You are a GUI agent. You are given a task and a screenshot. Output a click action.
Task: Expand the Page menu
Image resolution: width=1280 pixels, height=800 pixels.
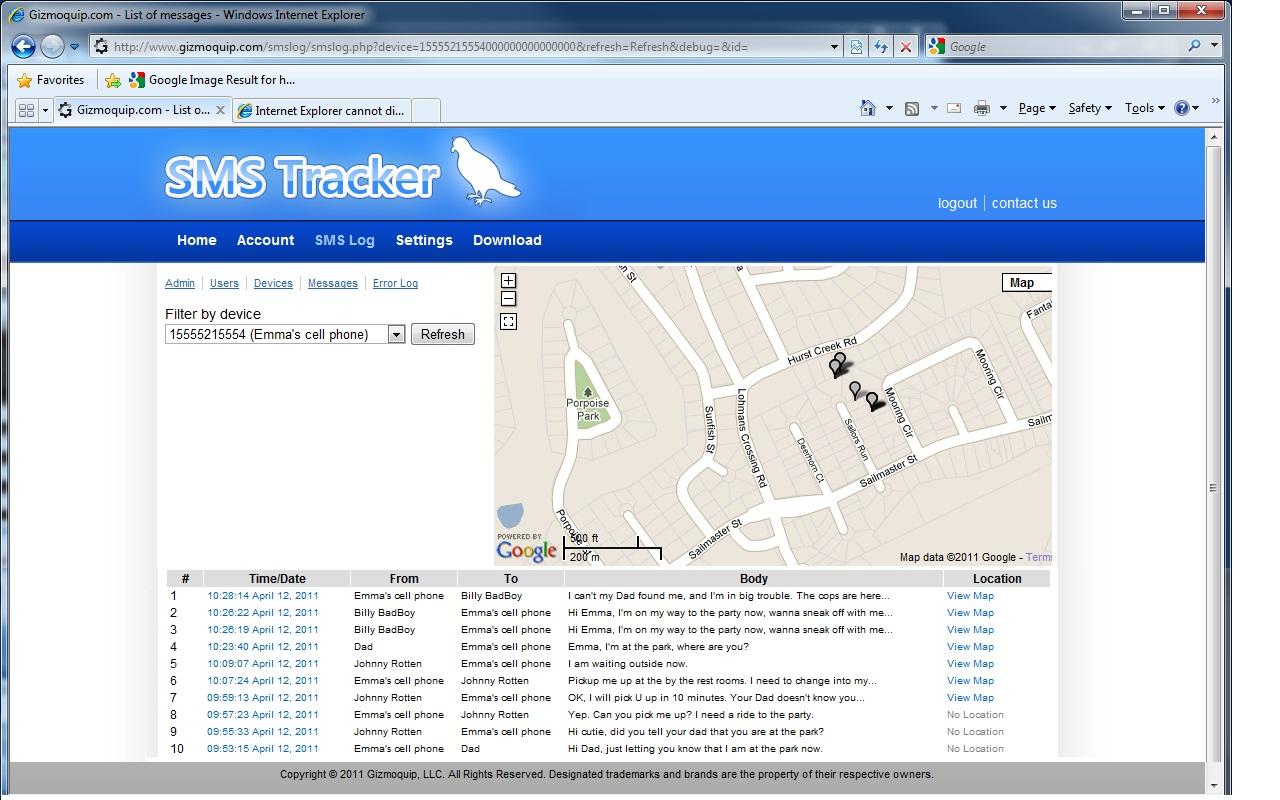(1037, 108)
